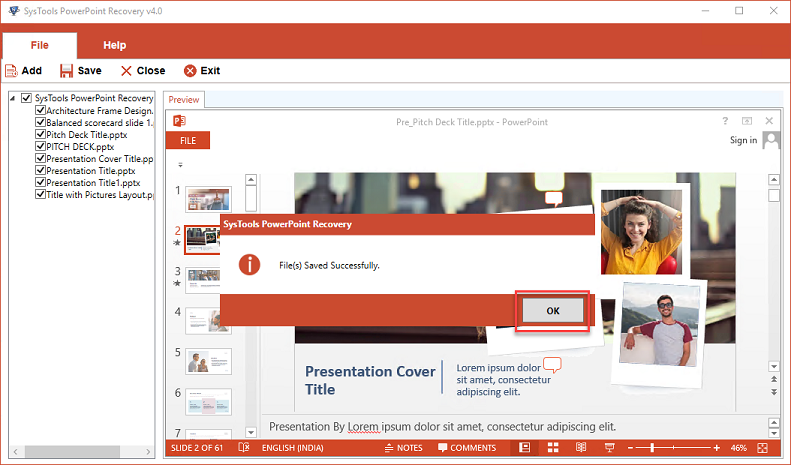
Task: Click the 46% zoom level
Action: point(739,448)
